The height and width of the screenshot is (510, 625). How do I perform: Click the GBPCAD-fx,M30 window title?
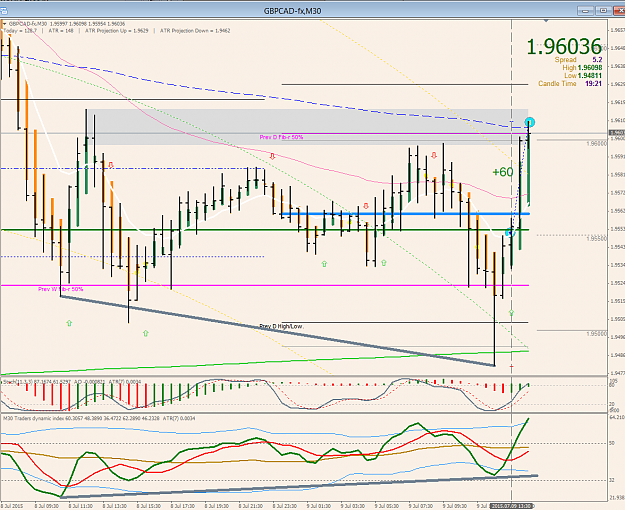[x=292, y=11]
